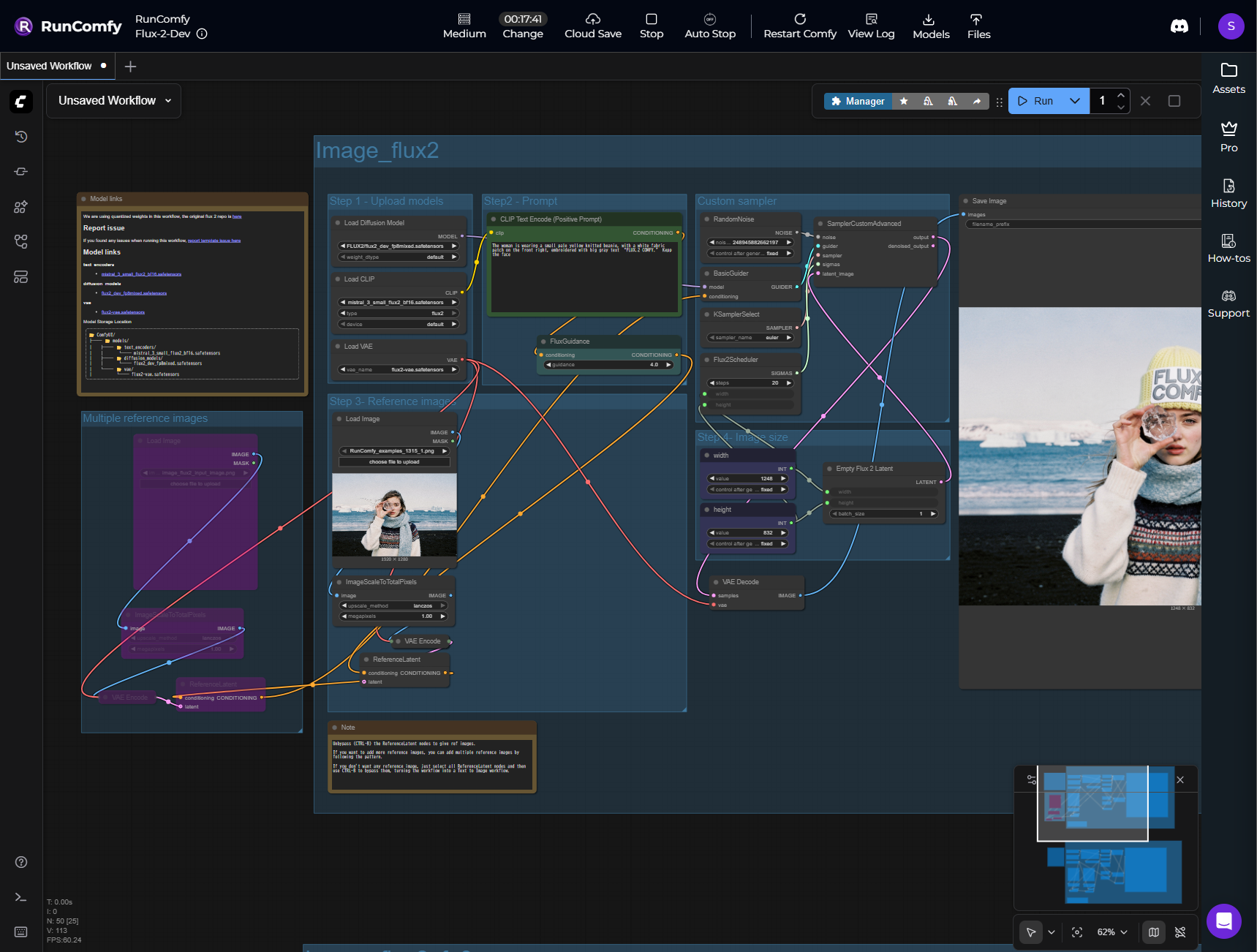Open the workflow history sidebar icon
This screenshot has width=1257, height=952.
click(21, 137)
